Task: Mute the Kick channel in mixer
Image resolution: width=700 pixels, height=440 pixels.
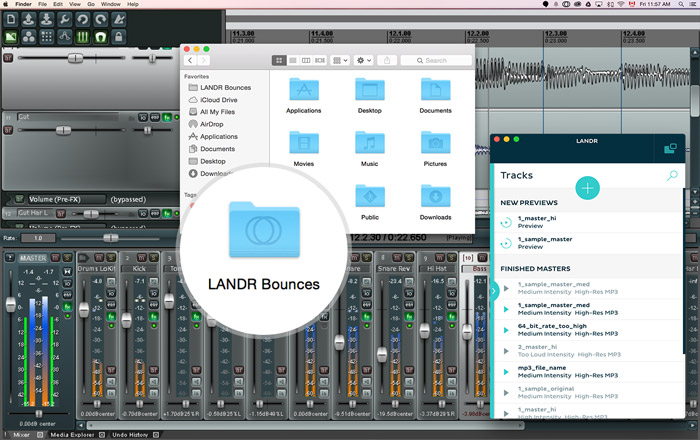Action: pos(142,258)
